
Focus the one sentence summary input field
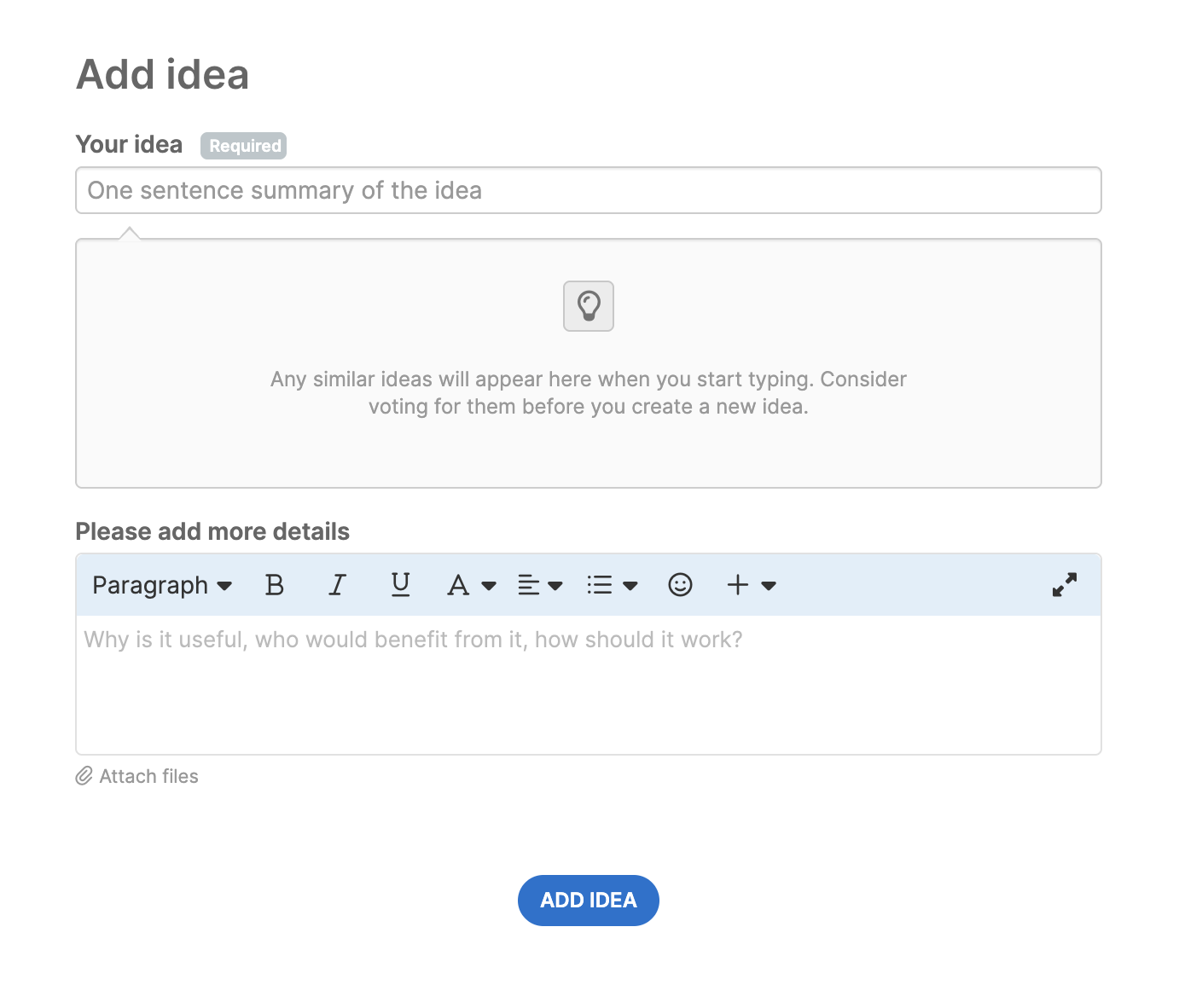click(x=589, y=190)
